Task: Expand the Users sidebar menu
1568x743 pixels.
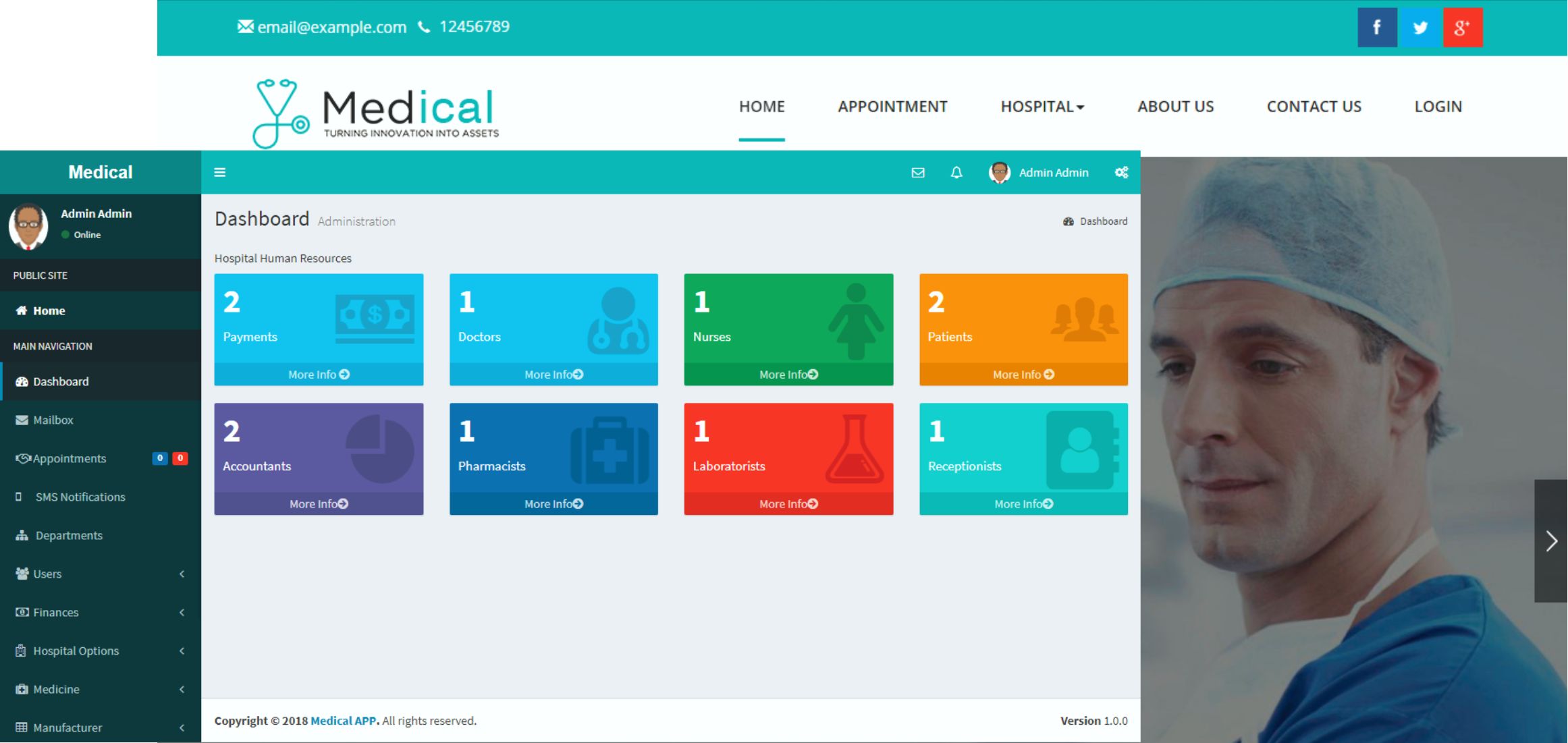Action: pos(100,574)
